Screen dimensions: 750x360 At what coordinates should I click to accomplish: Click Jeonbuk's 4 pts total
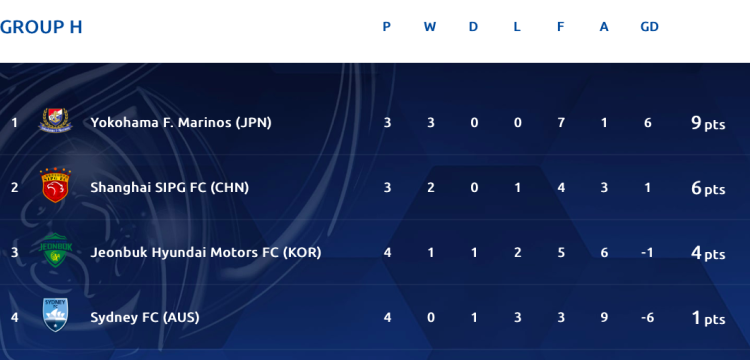(x=708, y=253)
